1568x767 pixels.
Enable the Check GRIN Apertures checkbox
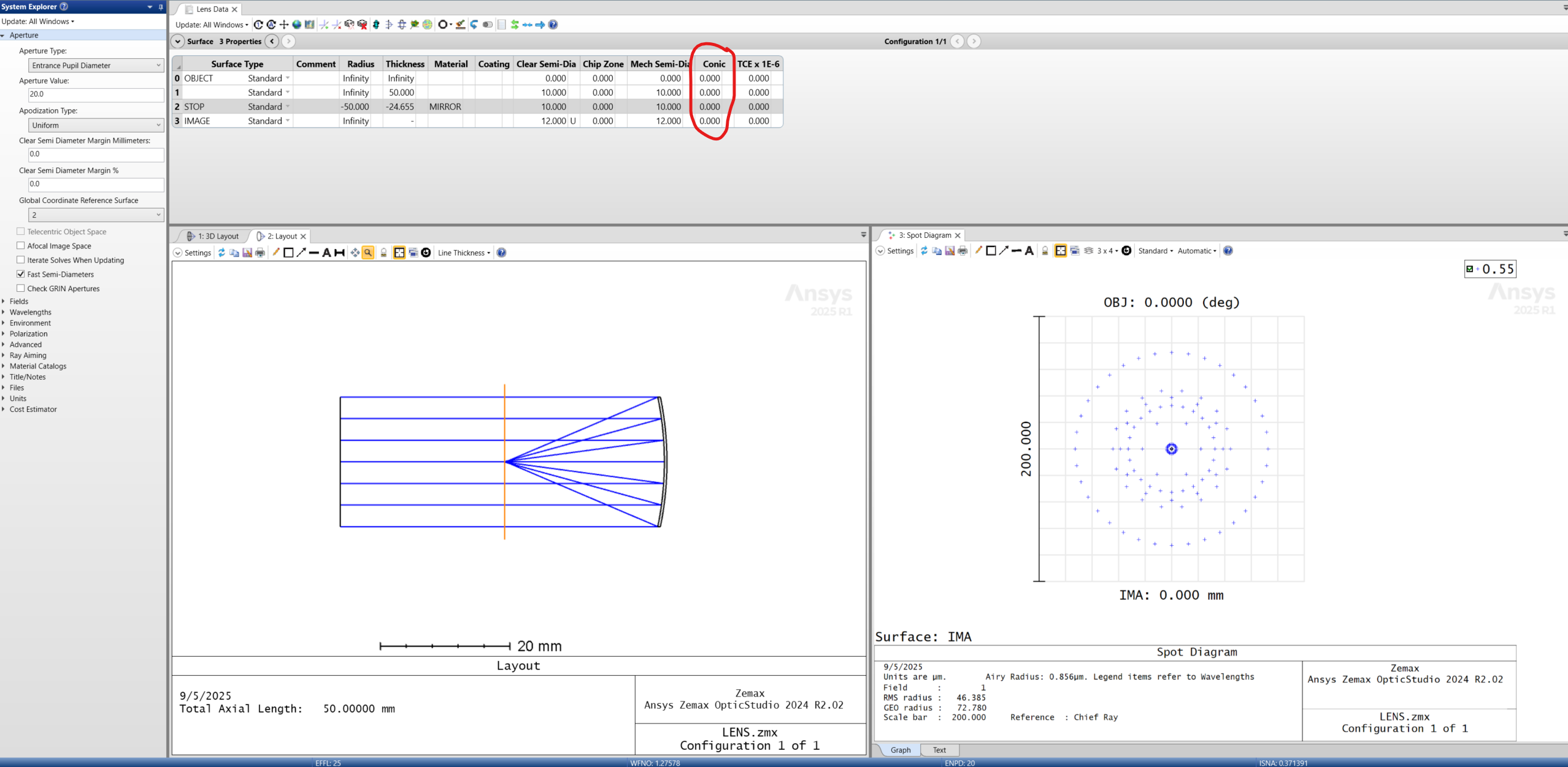tap(21, 288)
